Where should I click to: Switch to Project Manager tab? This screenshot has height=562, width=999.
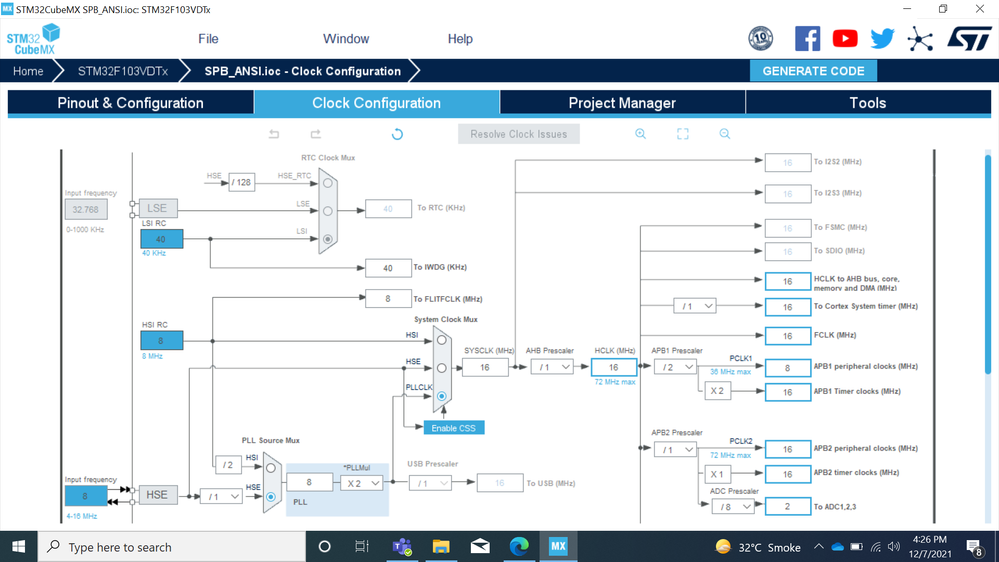(x=622, y=103)
